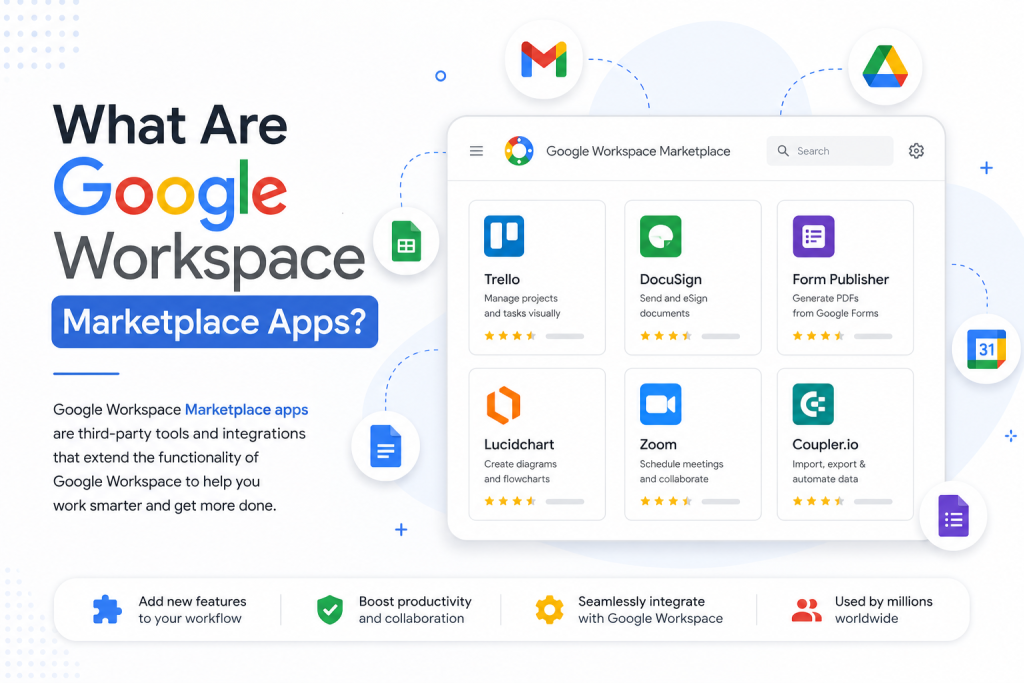Open the Coupler.io app title
The height and width of the screenshot is (683, 1024).
click(x=825, y=445)
